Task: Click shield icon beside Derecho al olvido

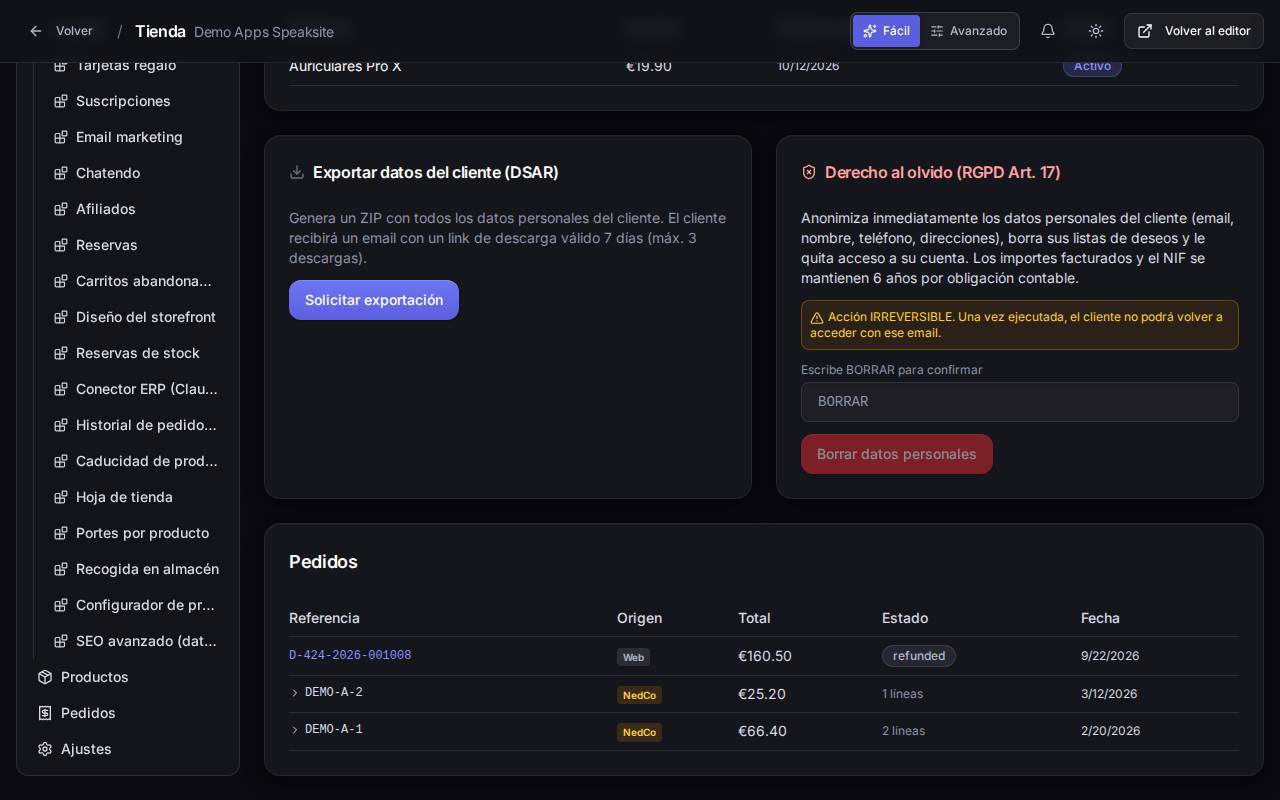Action: click(809, 172)
